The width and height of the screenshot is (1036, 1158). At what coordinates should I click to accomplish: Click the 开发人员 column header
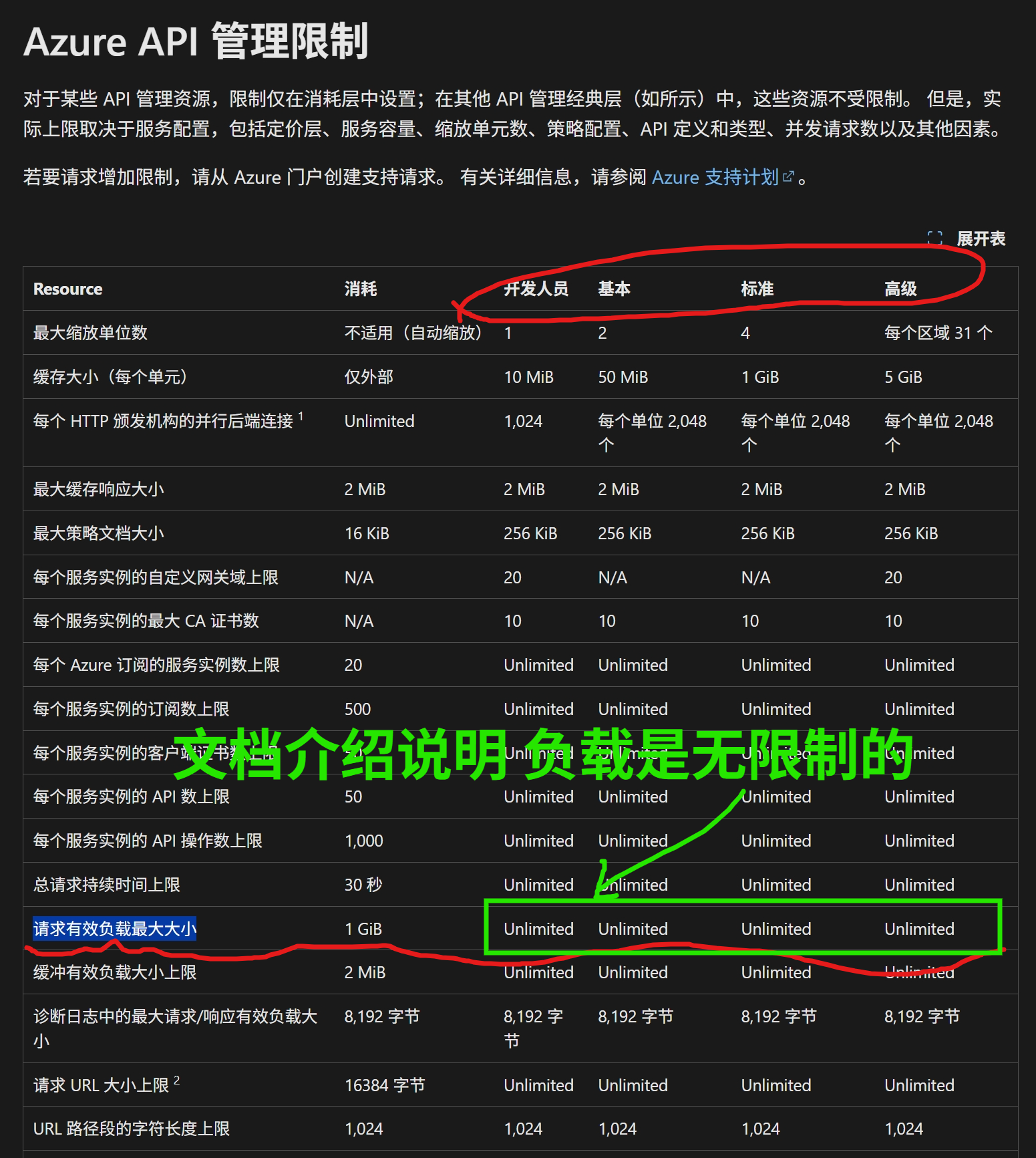[536, 289]
